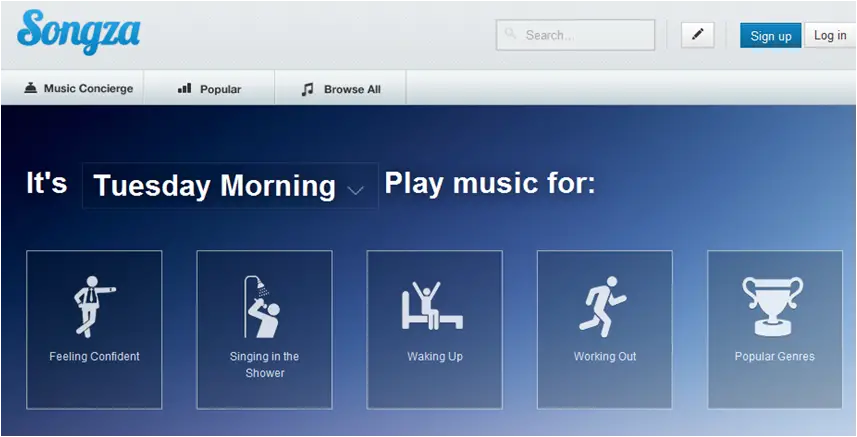This screenshot has width=857, height=437.
Task: Select the Feeling Confident tile
Action: coord(94,329)
